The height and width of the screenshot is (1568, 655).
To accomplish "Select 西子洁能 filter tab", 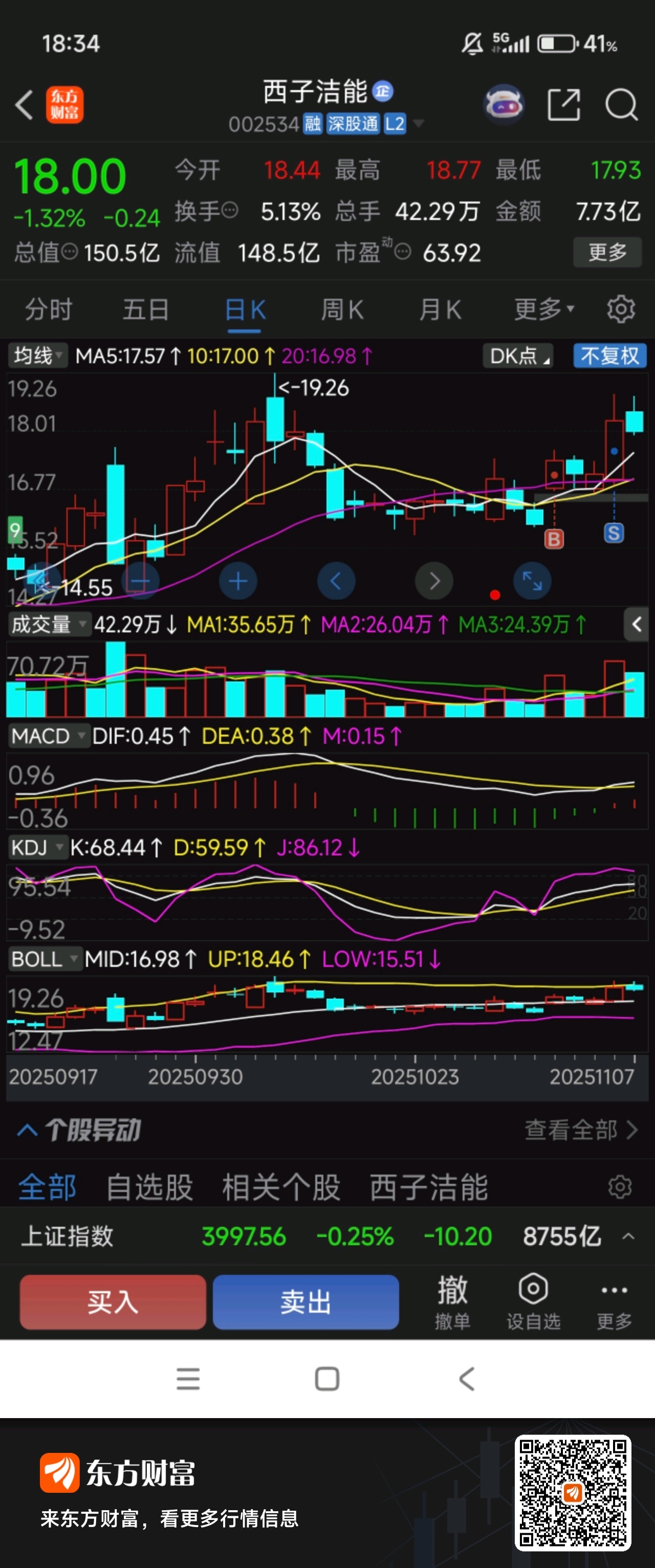I will point(429,1187).
